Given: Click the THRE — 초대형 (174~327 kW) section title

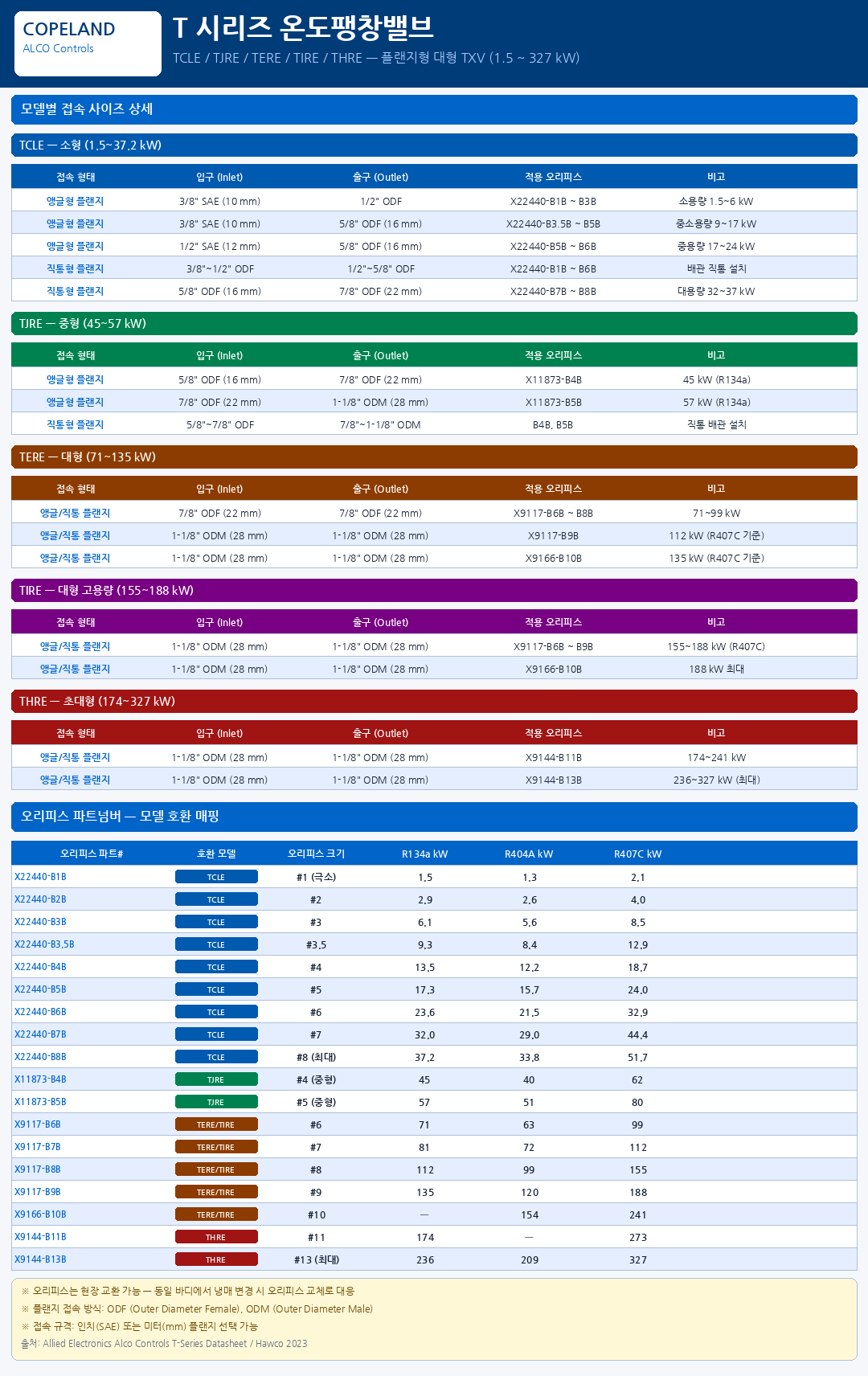Looking at the screenshot, I should [434, 702].
